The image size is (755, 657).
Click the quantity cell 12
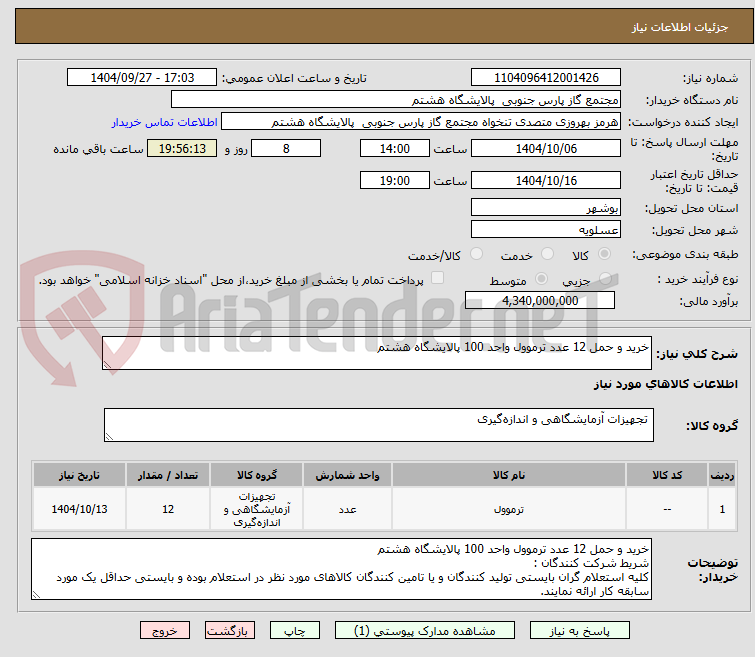(x=168, y=509)
